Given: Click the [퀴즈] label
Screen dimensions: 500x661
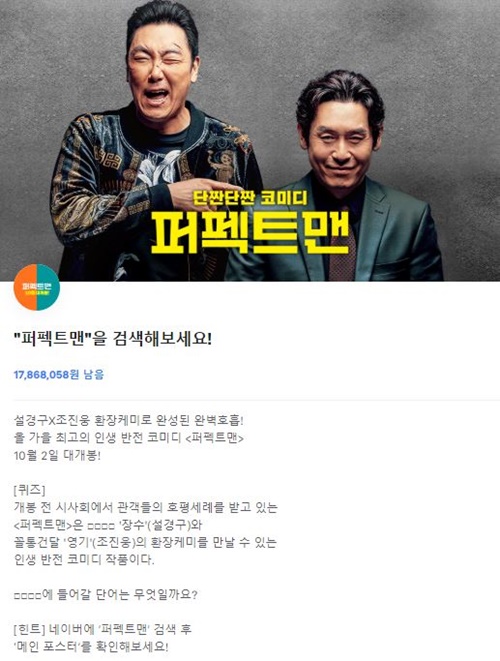Looking at the screenshot, I should (30, 490).
